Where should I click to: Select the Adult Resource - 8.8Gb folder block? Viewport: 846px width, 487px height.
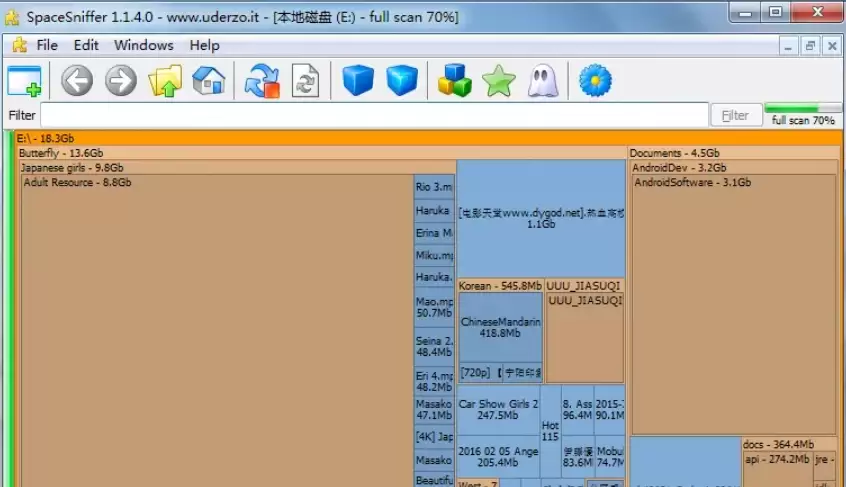click(x=217, y=330)
